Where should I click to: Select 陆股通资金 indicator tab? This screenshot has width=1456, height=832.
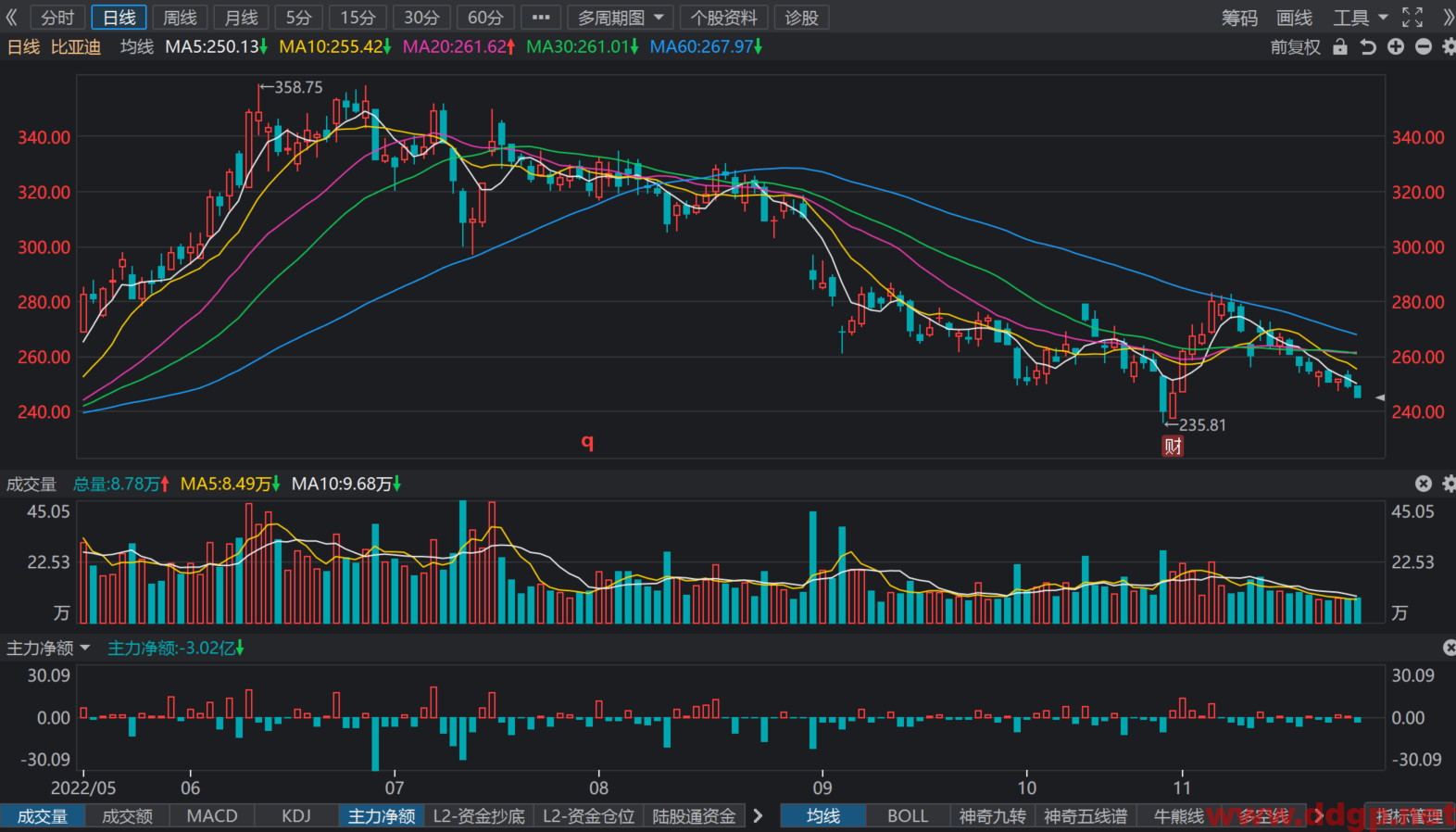(x=694, y=816)
